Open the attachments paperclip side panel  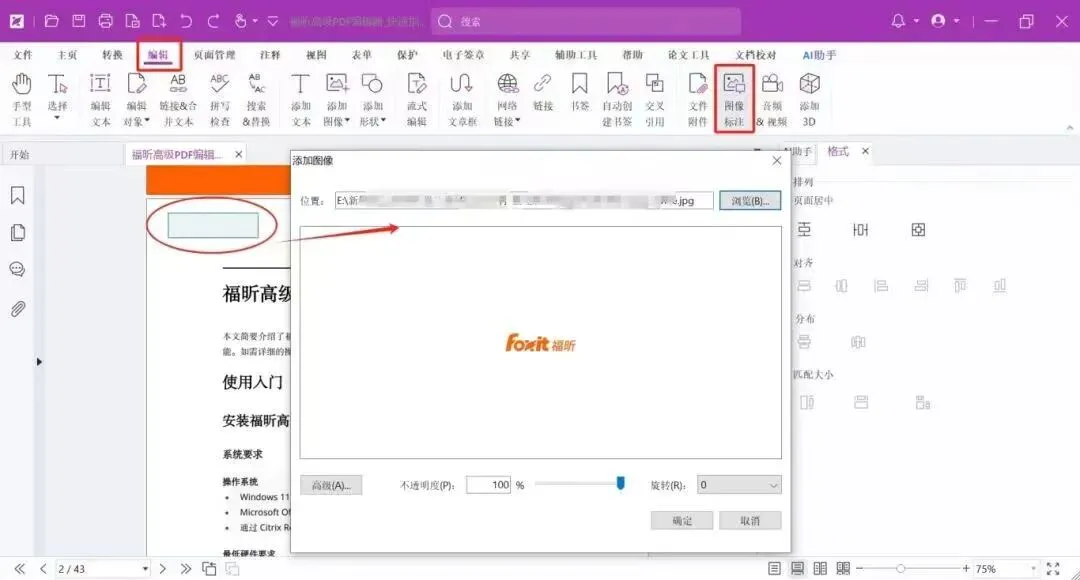point(18,309)
